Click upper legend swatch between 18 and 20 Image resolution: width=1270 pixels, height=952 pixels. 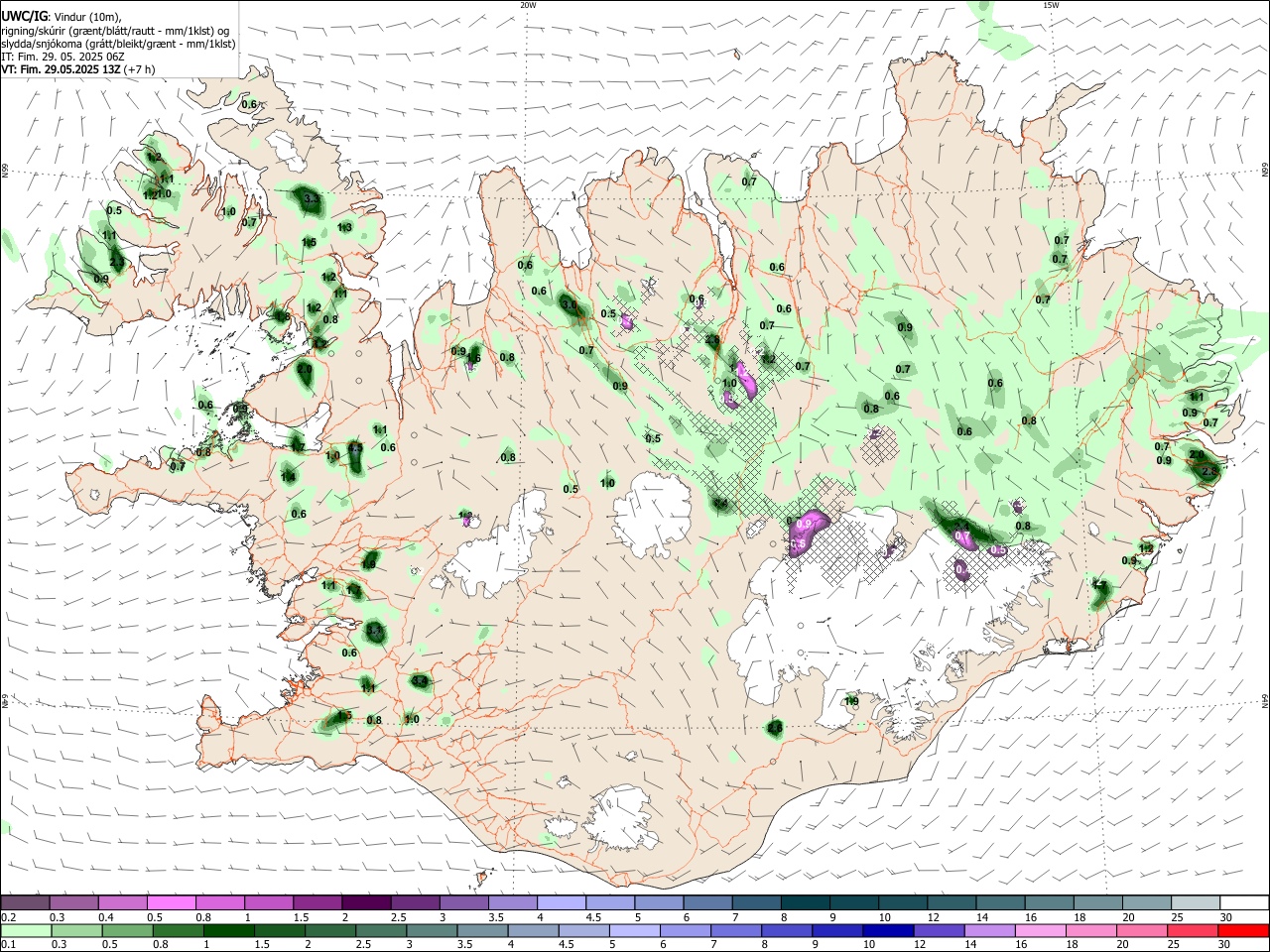pos(1096,902)
